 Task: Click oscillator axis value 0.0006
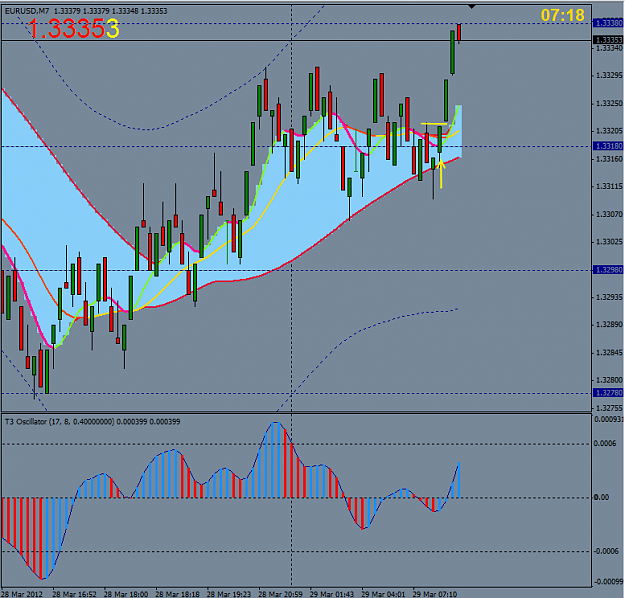coord(605,444)
